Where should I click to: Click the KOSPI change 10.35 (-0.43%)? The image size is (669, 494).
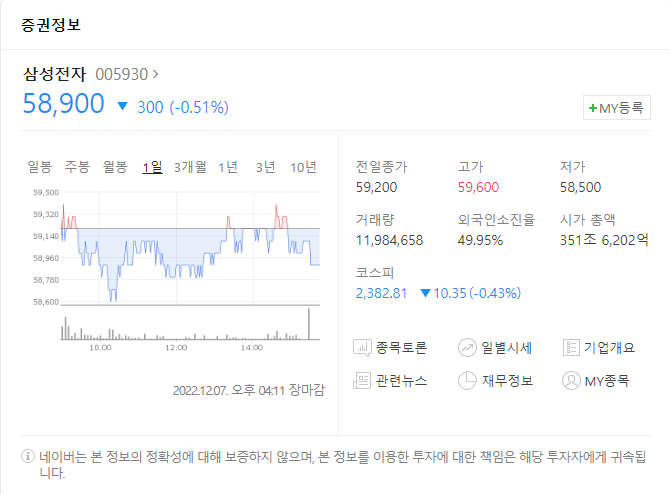coord(477,293)
